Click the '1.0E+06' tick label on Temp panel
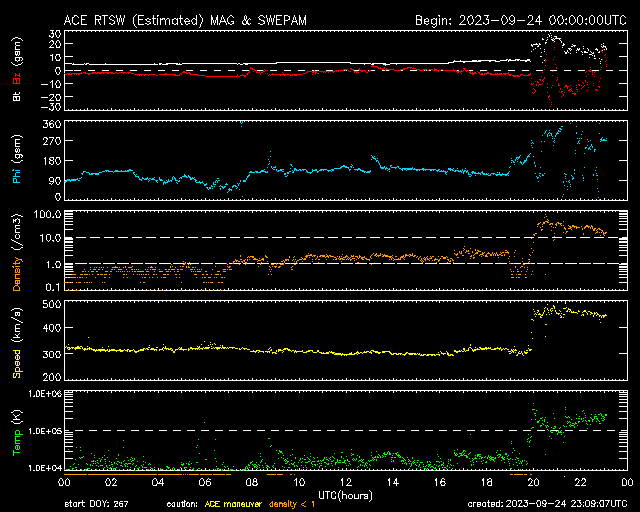Viewport: 640px width, 512px height. pyautogui.click(x=45, y=394)
